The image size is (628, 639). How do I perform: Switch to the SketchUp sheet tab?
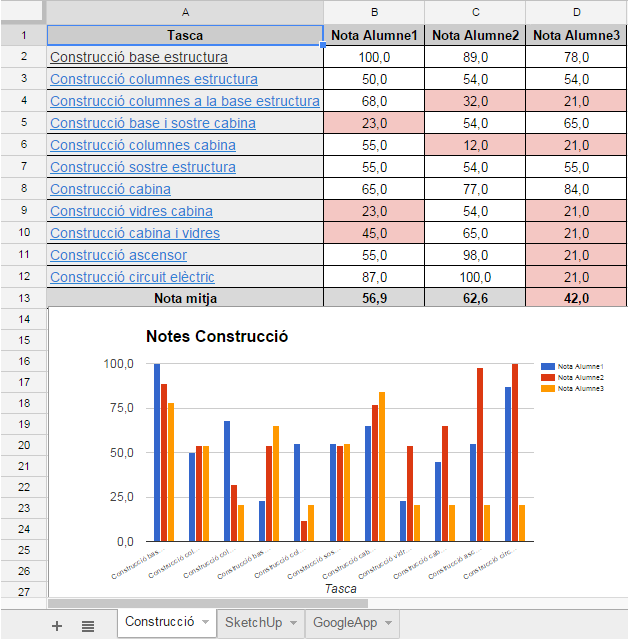point(253,622)
